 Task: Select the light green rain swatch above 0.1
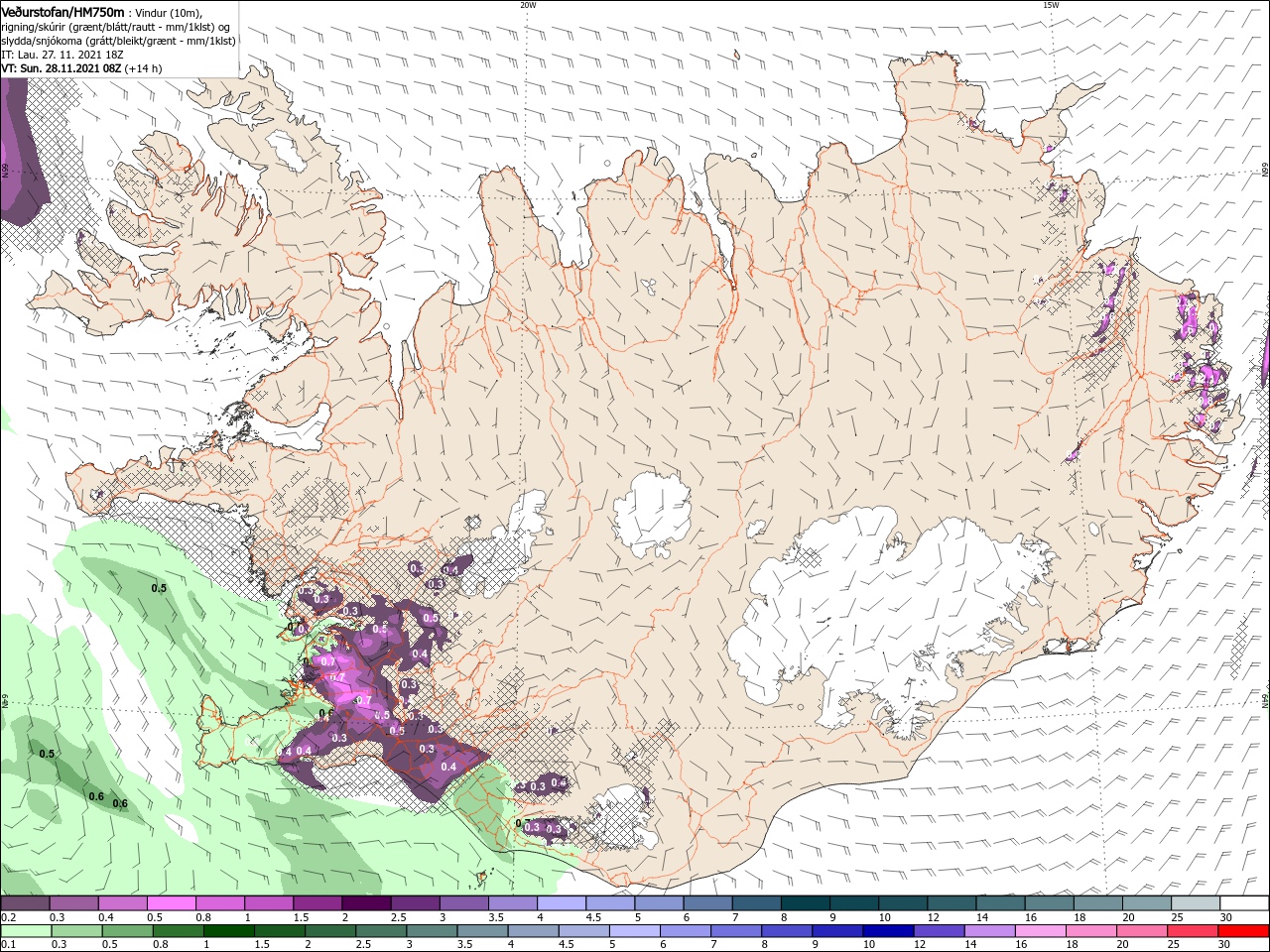tap(25, 931)
